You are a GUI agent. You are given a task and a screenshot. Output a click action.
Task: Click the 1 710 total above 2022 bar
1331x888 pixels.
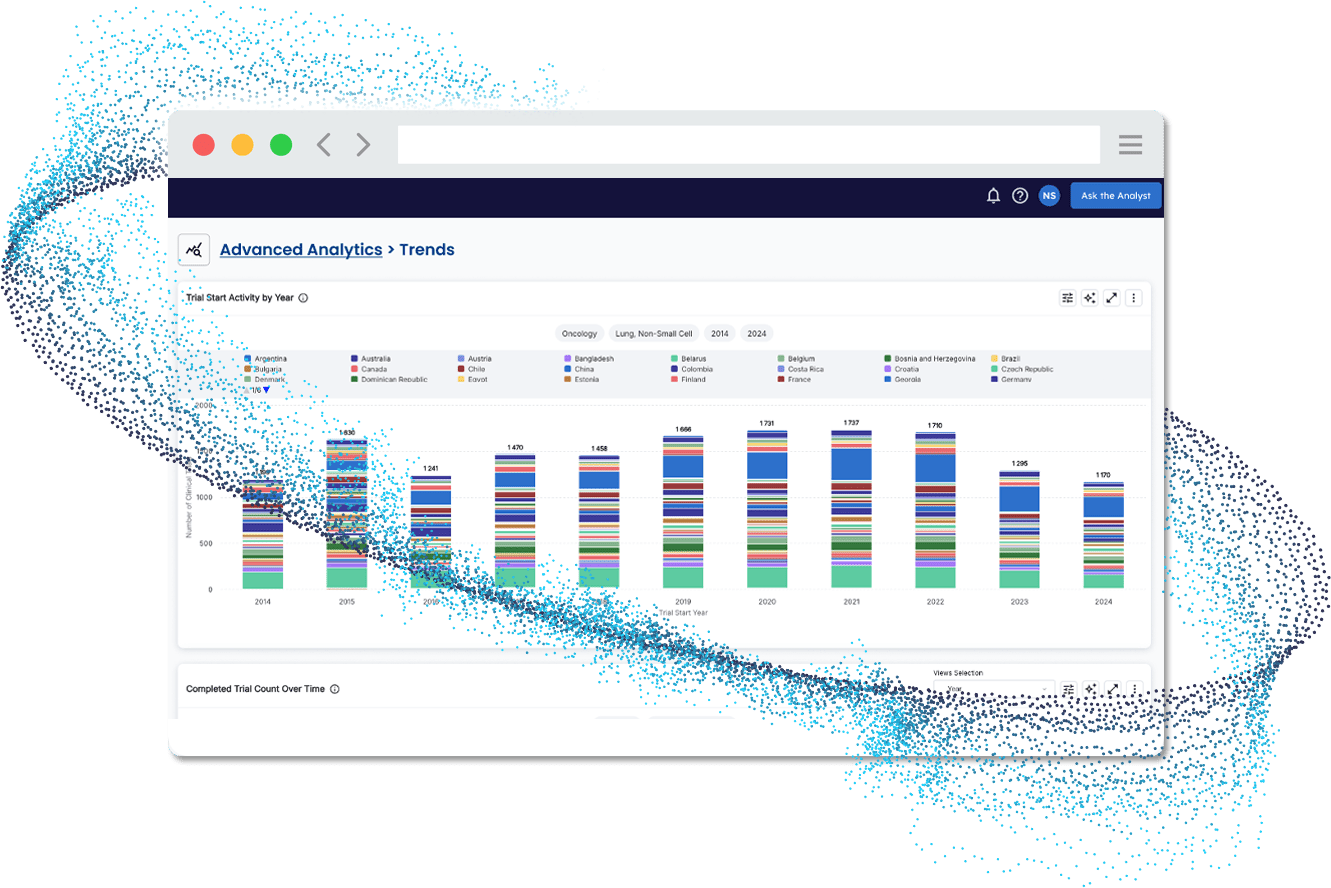tap(935, 426)
